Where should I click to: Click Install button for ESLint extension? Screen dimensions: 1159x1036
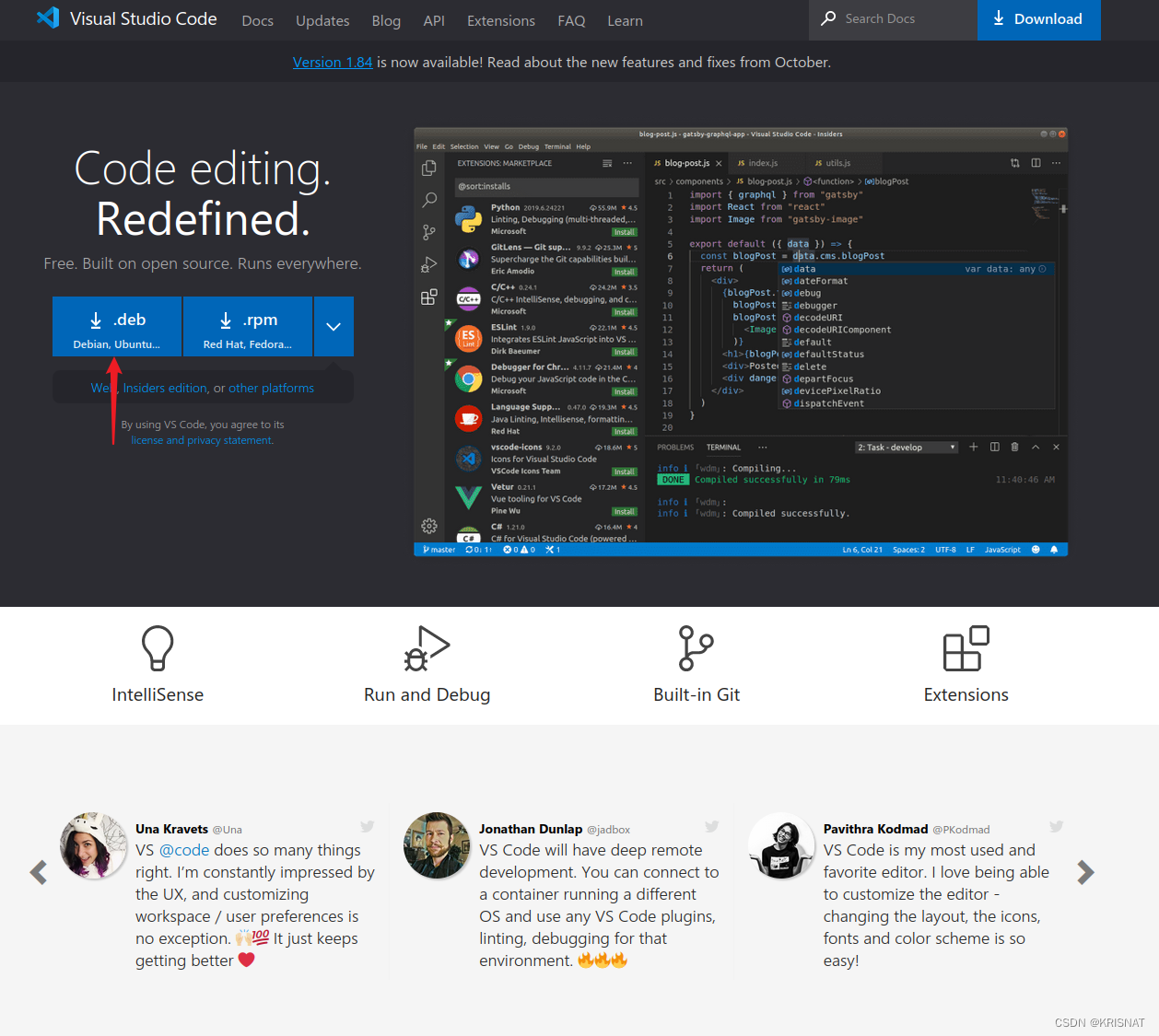tap(625, 352)
